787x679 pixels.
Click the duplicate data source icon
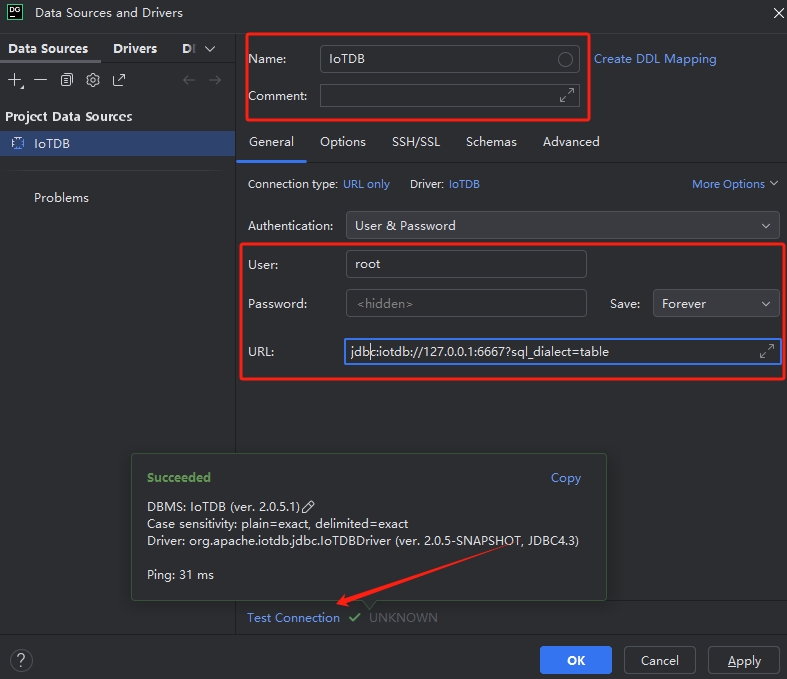tap(67, 80)
